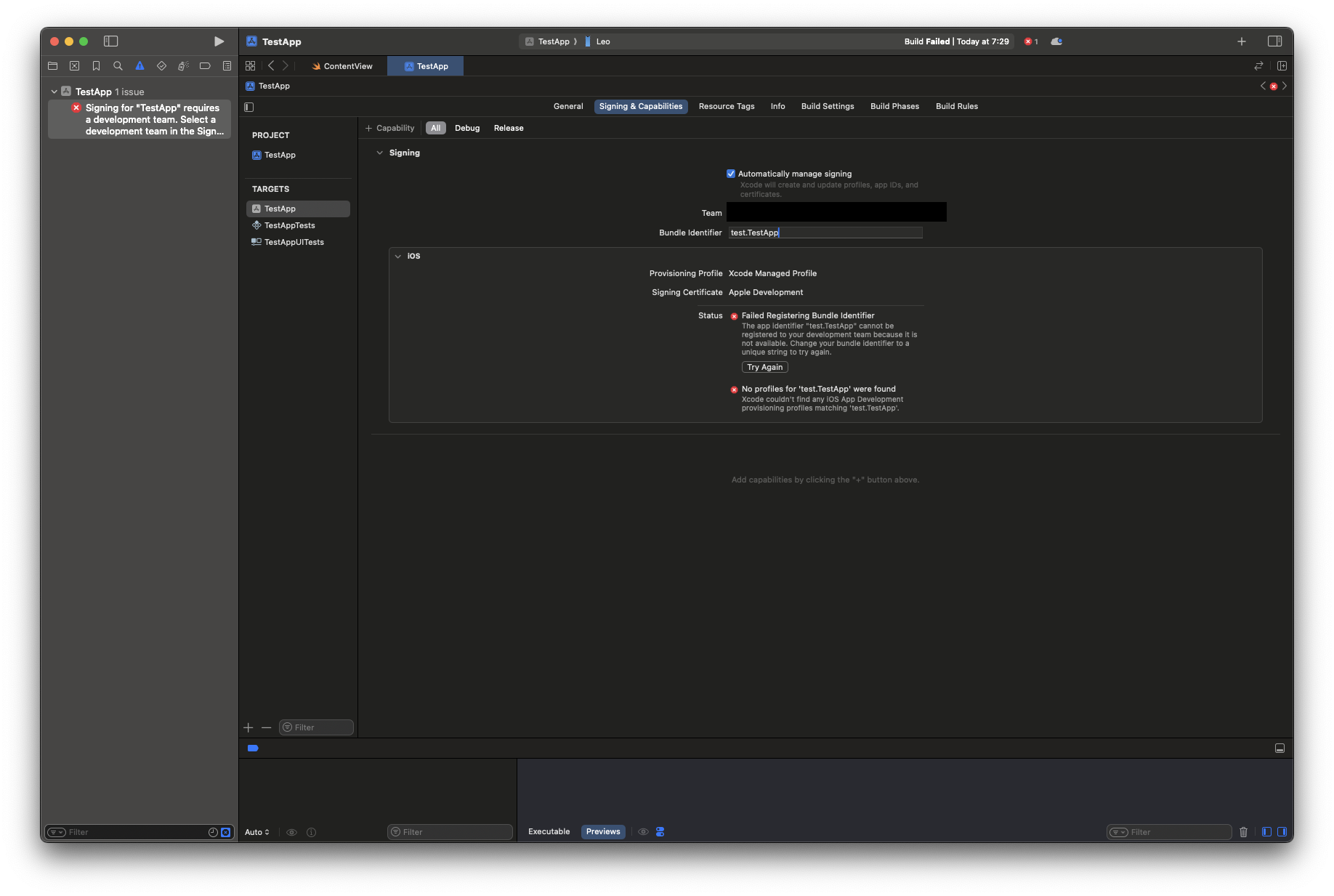1334x896 pixels.
Task: Collapse the Signing section
Action: 380,153
